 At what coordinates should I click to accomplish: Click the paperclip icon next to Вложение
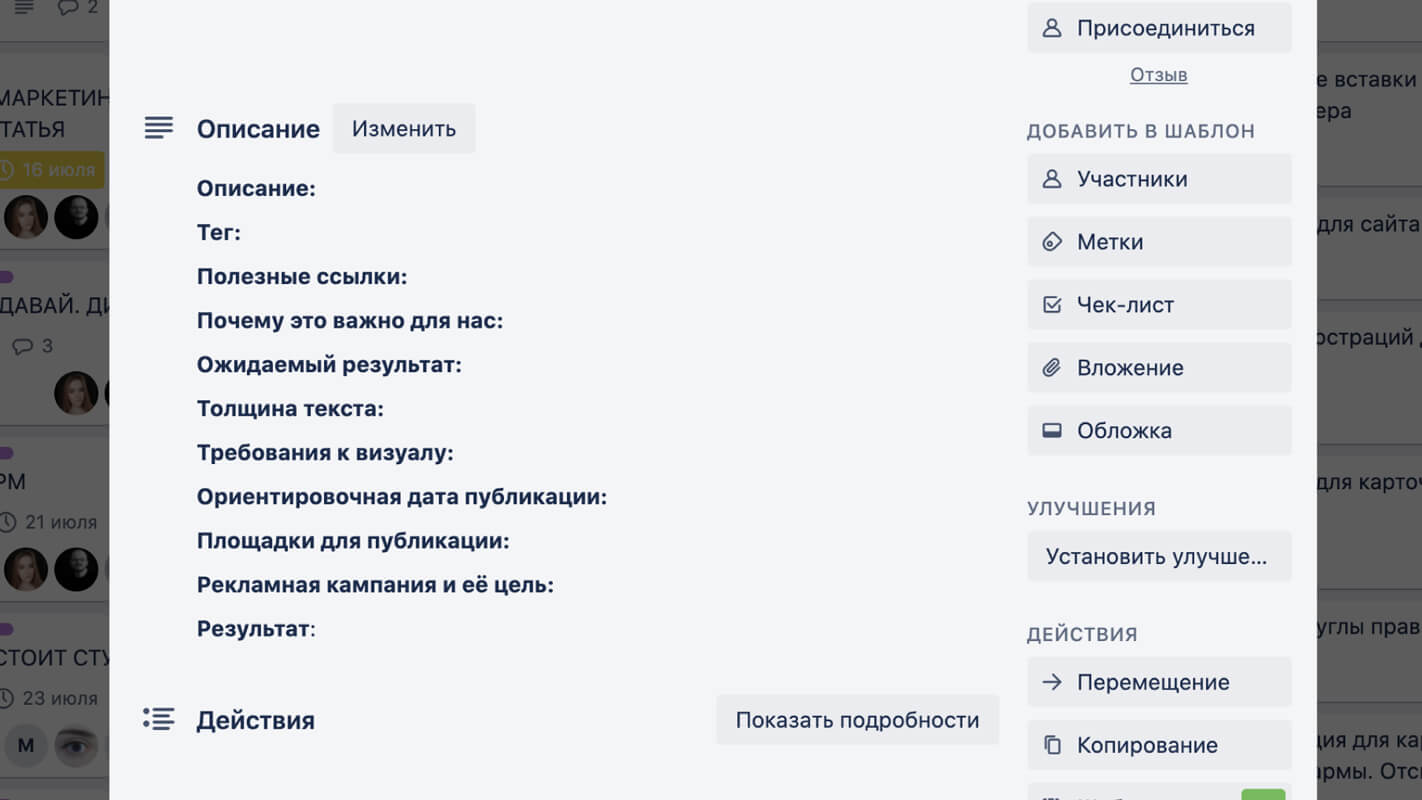coord(1051,368)
